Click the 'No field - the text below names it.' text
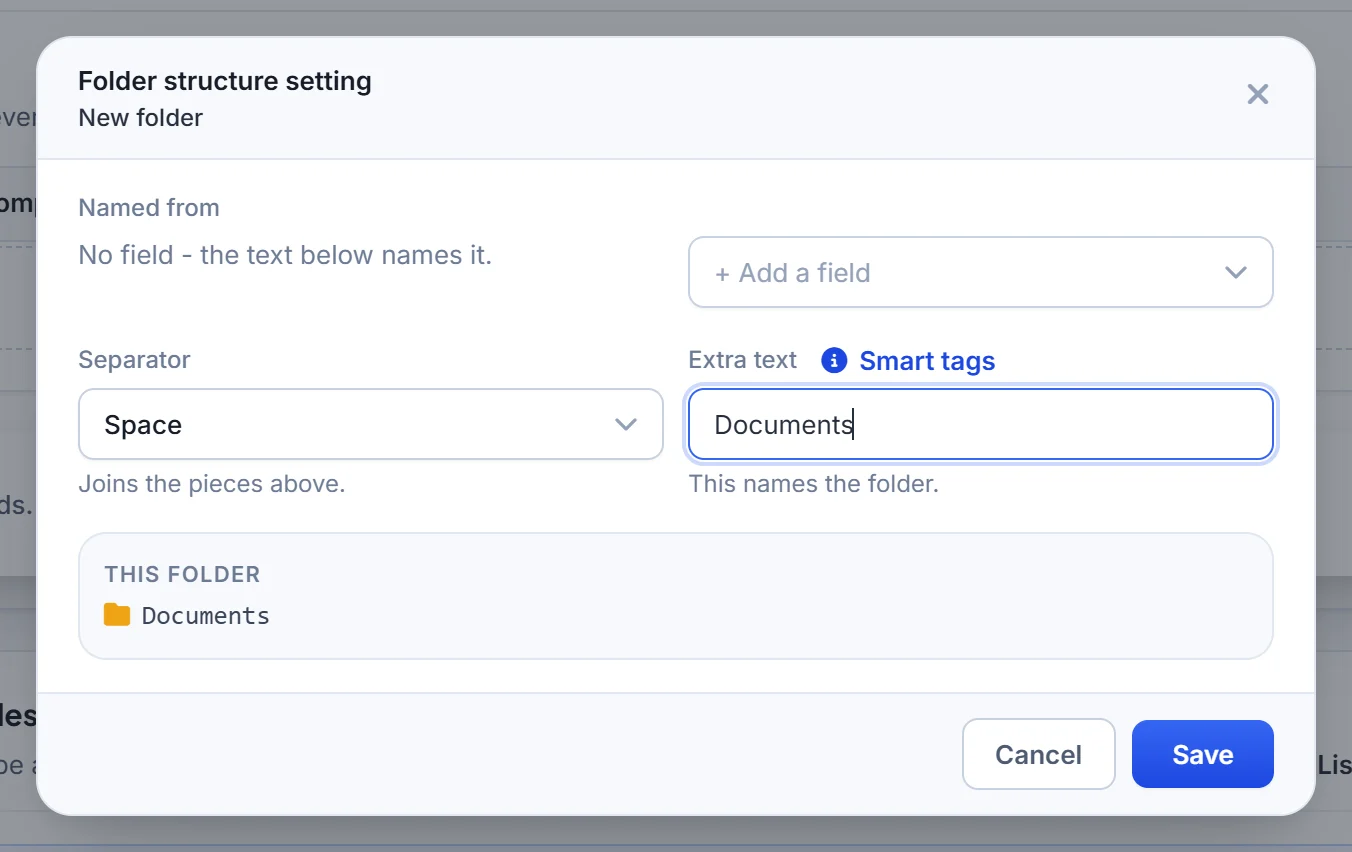 click(x=285, y=255)
